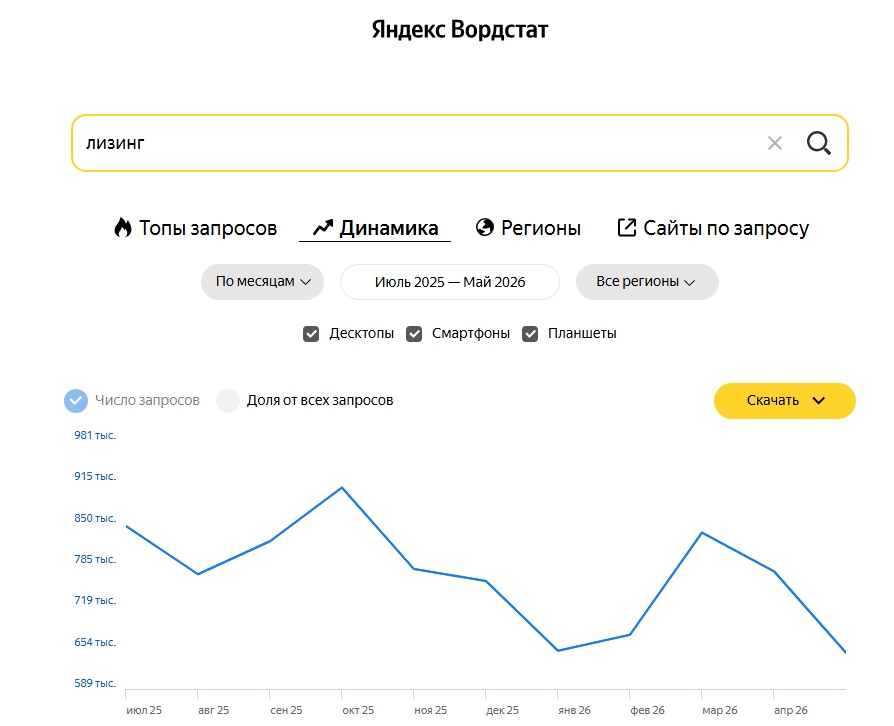Click the magnifying glass search icon
Screen dimensions: 894x726
818,143
